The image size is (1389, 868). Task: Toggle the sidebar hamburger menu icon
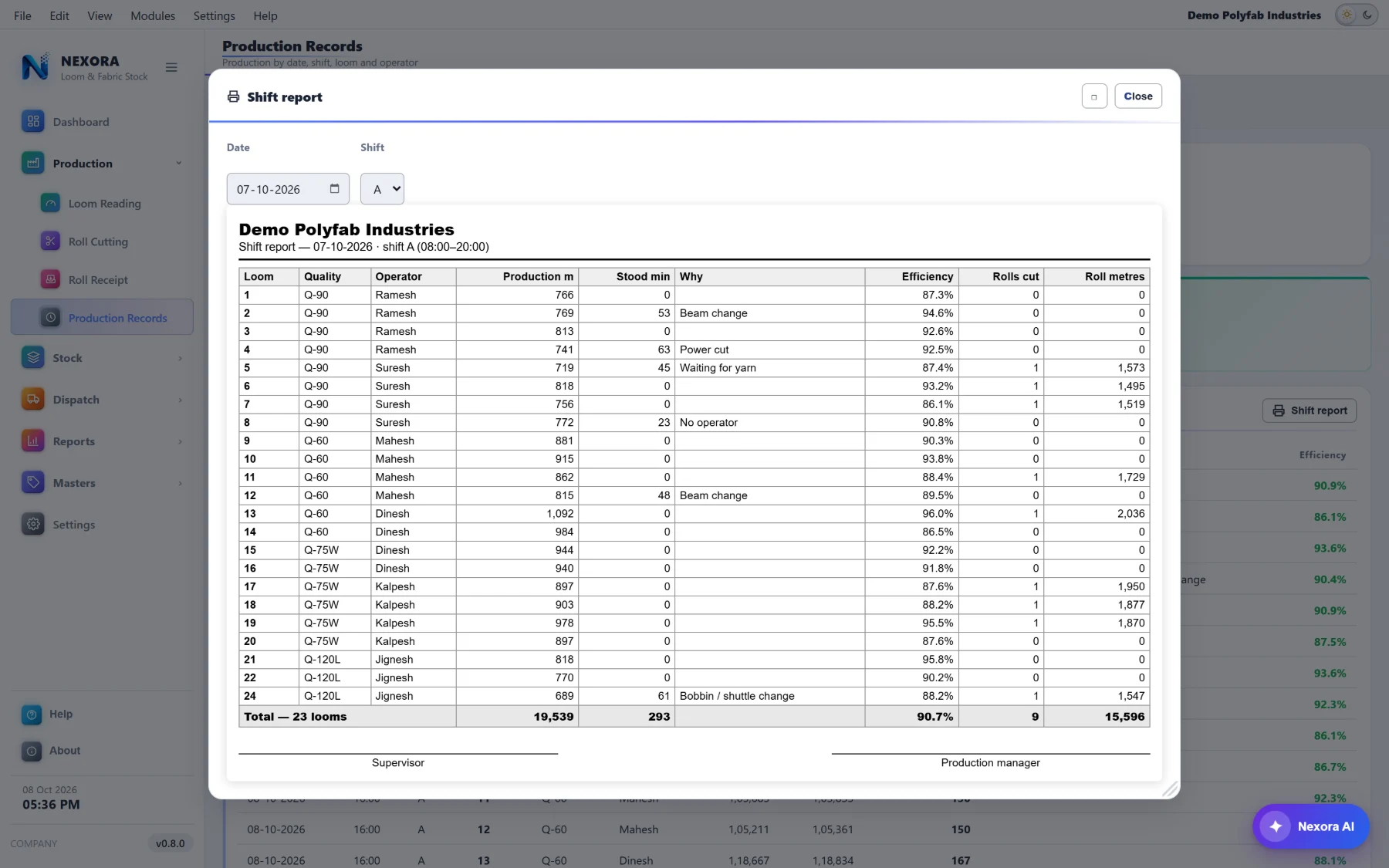pyautogui.click(x=171, y=67)
